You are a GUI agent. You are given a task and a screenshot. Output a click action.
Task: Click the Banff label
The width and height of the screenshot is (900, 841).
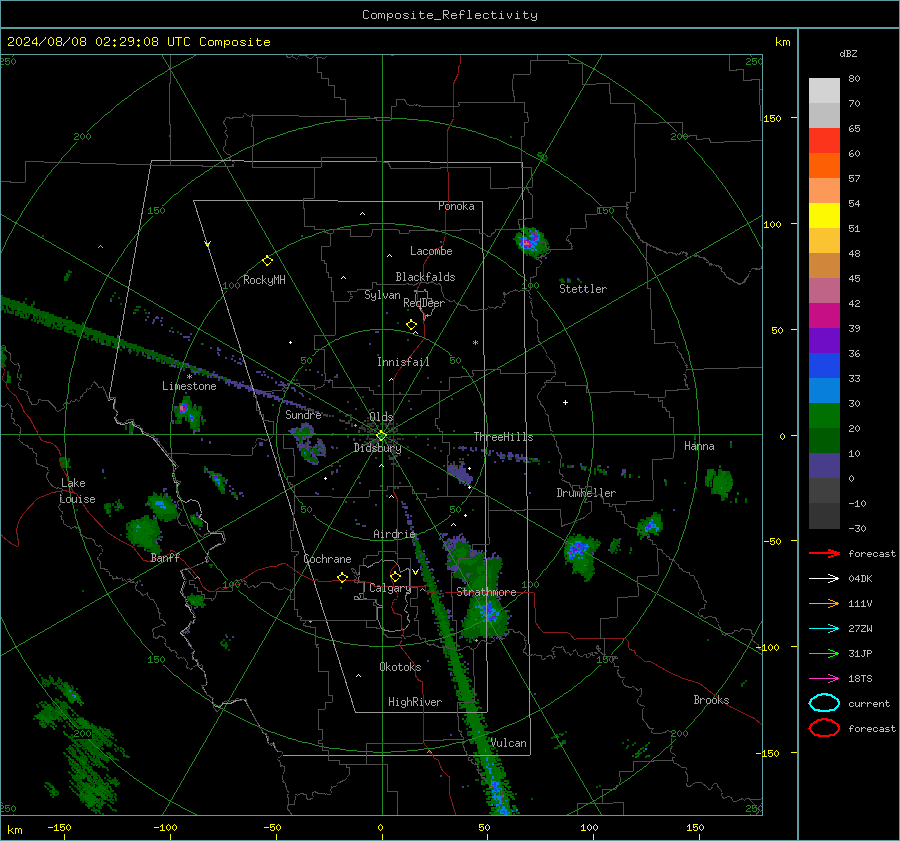click(x=165, y=557)
